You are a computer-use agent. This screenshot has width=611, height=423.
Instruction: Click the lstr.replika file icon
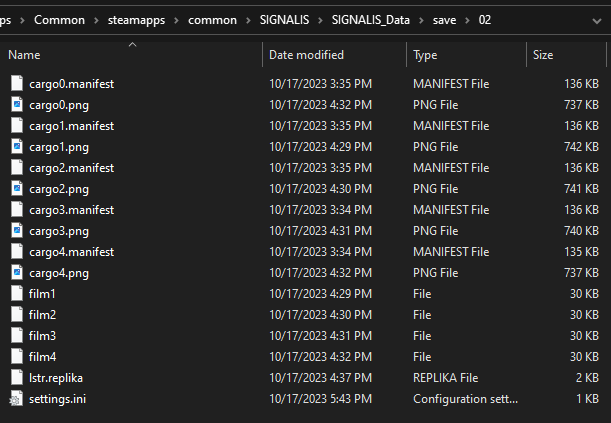[16, 378]
